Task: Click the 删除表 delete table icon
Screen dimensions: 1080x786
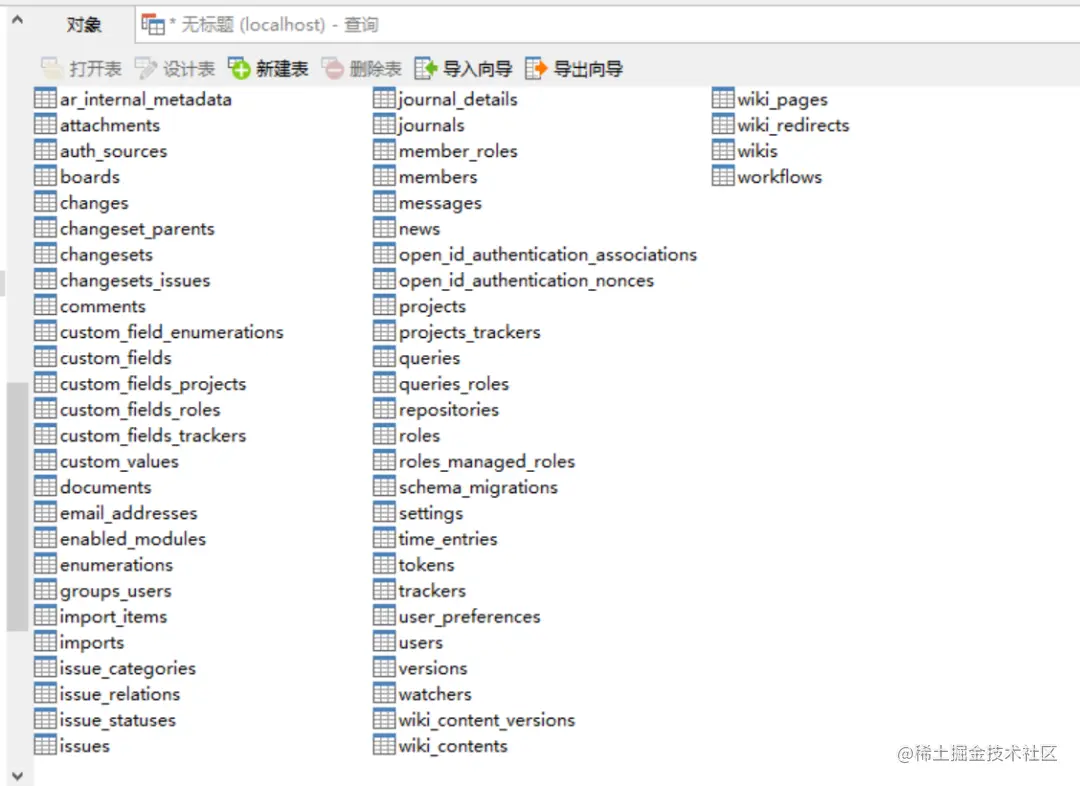Action: tap(332, 68)
